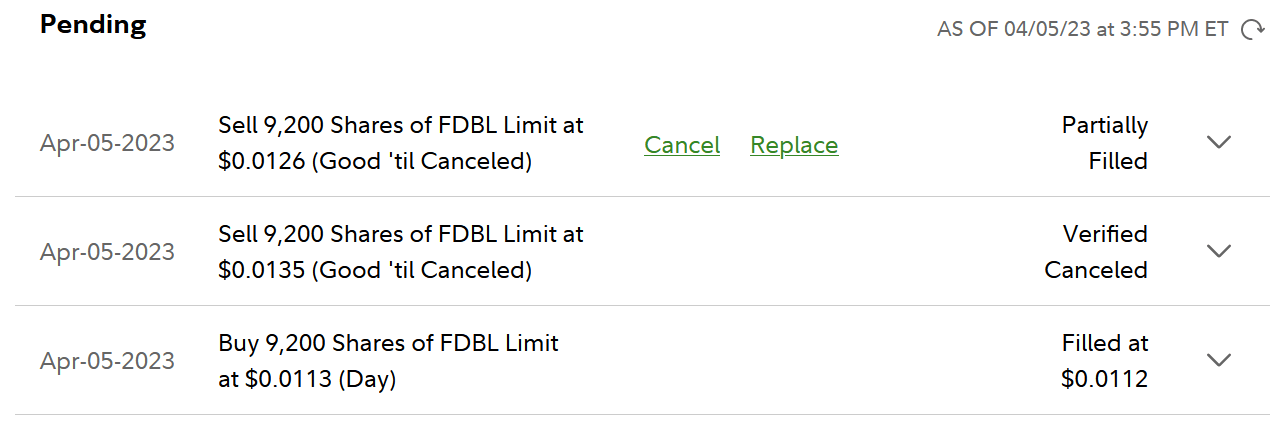
Task: Expand the filled FDBL buy order details
Action: pos(1218,360)
